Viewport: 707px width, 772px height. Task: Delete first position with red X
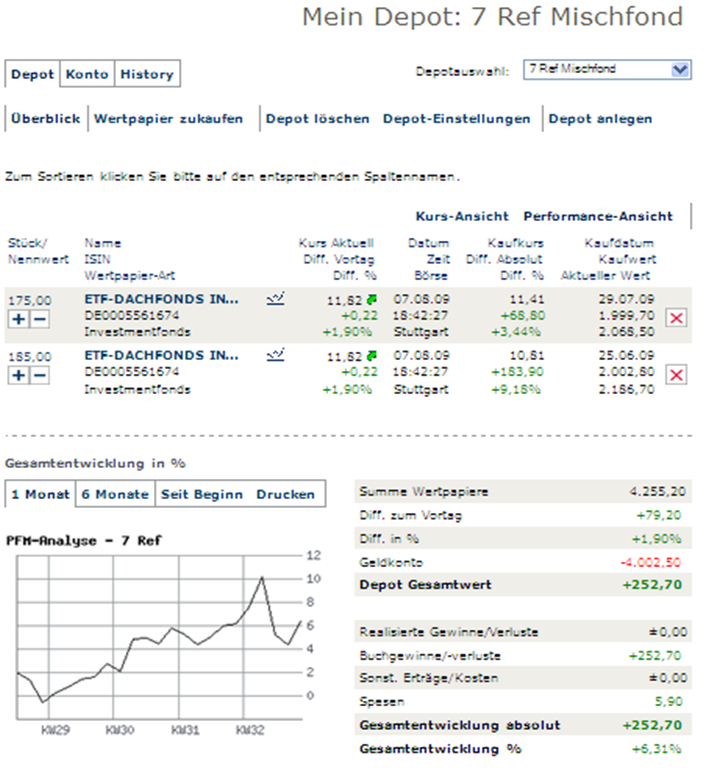pyautogui.click(x=676, y=318)
